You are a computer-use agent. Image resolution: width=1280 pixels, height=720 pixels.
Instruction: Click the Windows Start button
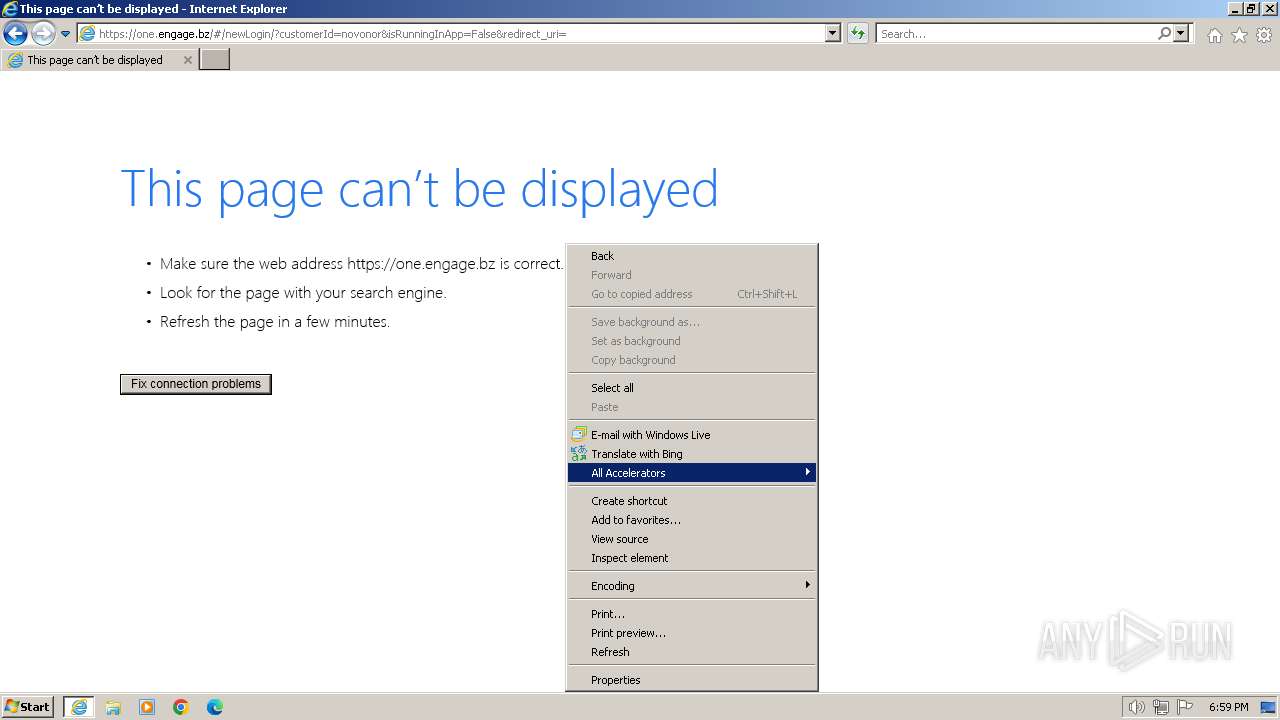click(x=28, y=707)
